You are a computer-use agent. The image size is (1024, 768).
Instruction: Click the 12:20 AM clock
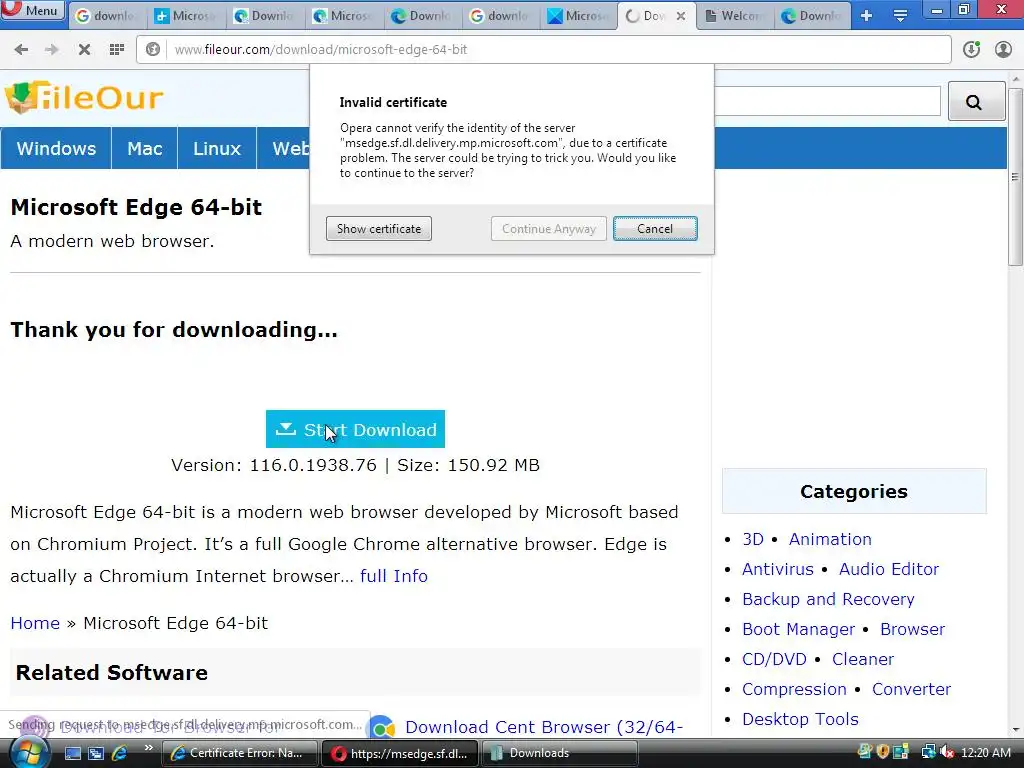tap(985, 753)
